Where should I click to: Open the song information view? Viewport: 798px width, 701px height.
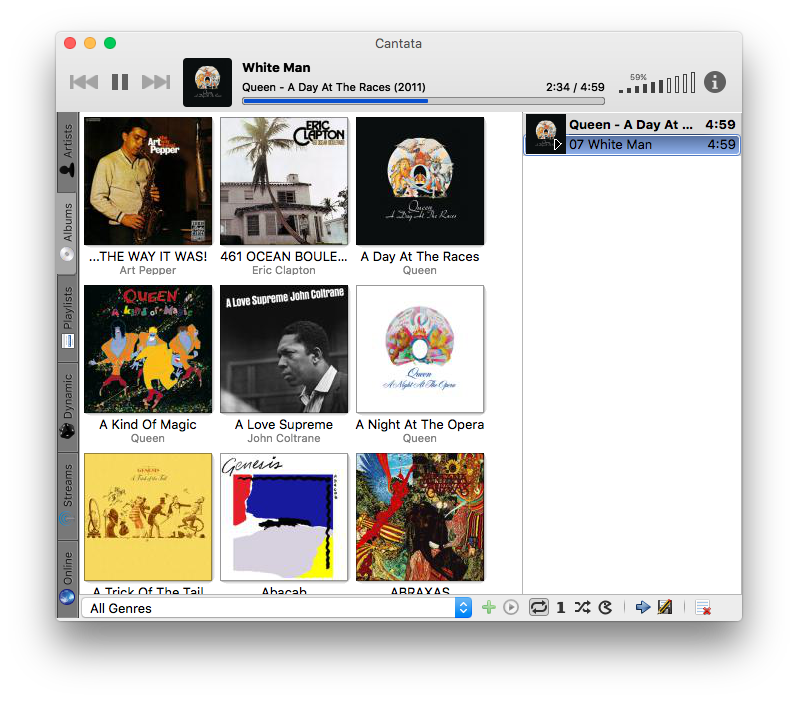click(x=715, y=82)
